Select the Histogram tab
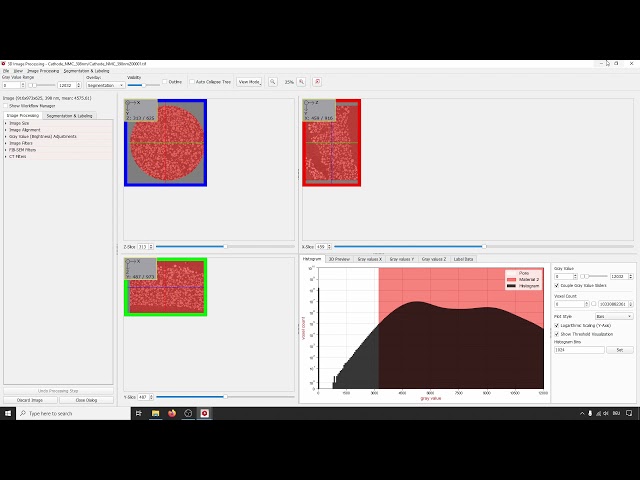Screen dimensions: 640x480 tap(312, 259)
